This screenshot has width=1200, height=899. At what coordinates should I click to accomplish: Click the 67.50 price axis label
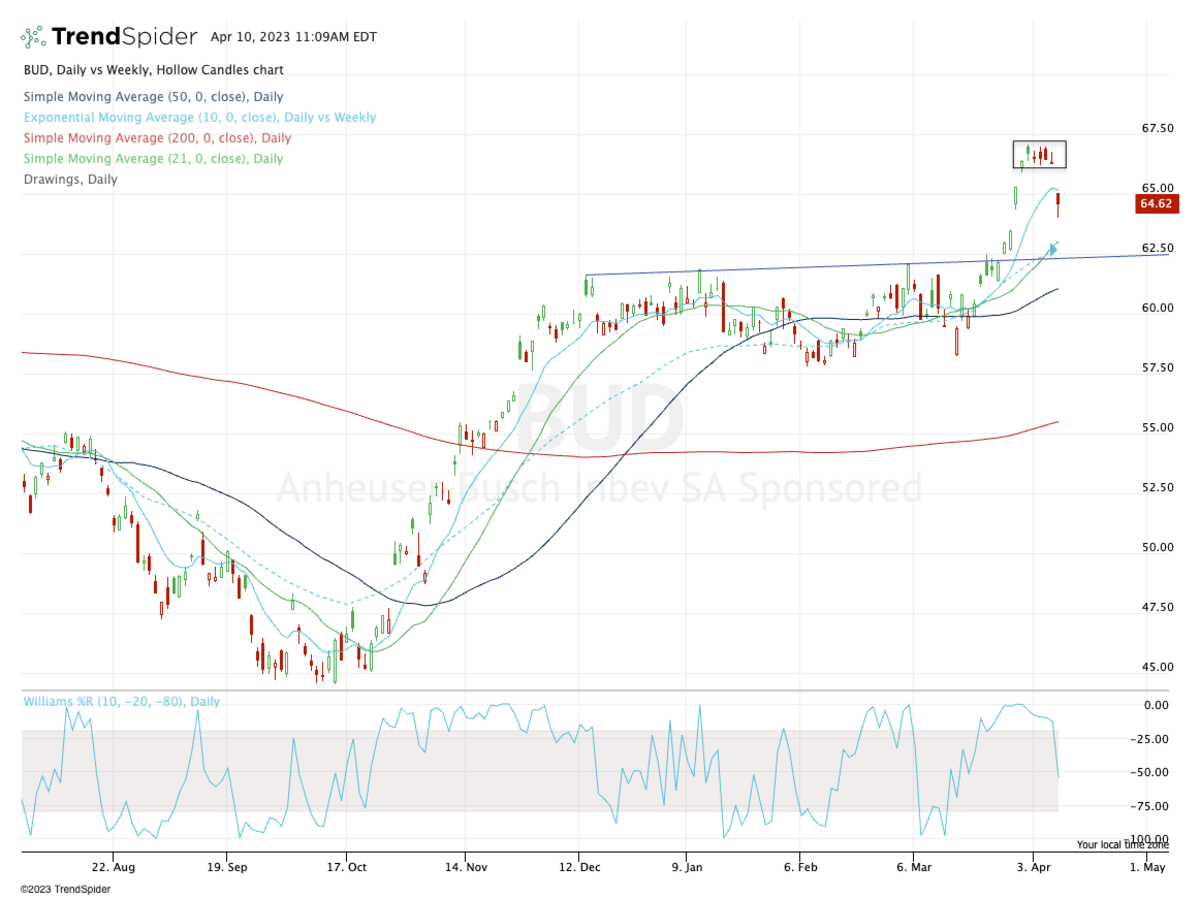pyautogui.click(x=1158, y=128)
